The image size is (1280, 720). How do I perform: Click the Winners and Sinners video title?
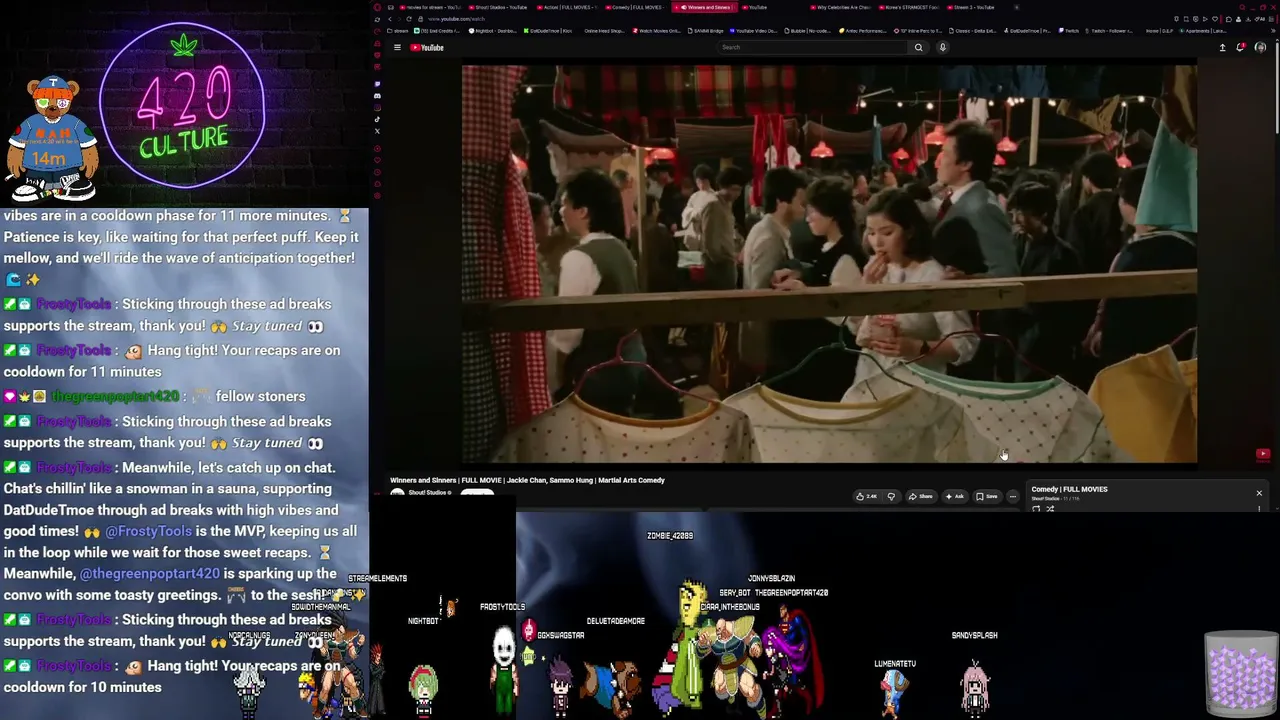pos(527,480)
